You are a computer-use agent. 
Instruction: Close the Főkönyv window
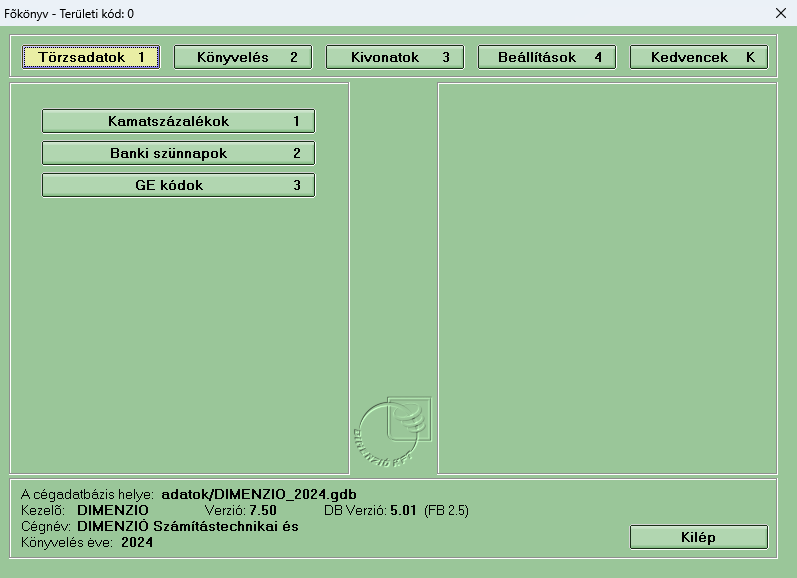click(781, 13)
